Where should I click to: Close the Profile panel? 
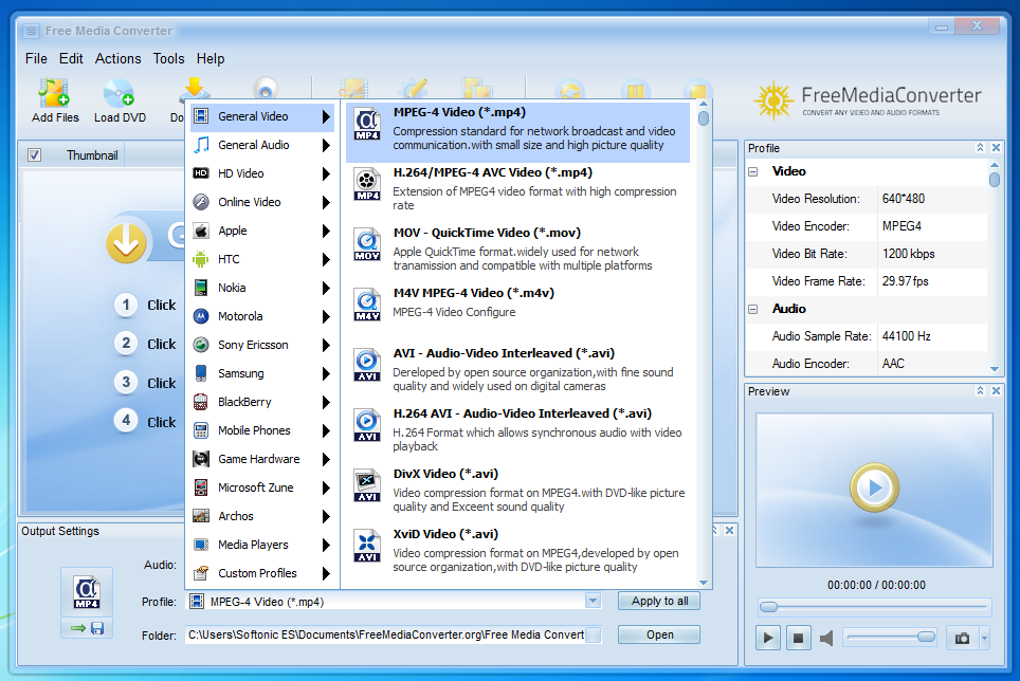coord(996,148)
